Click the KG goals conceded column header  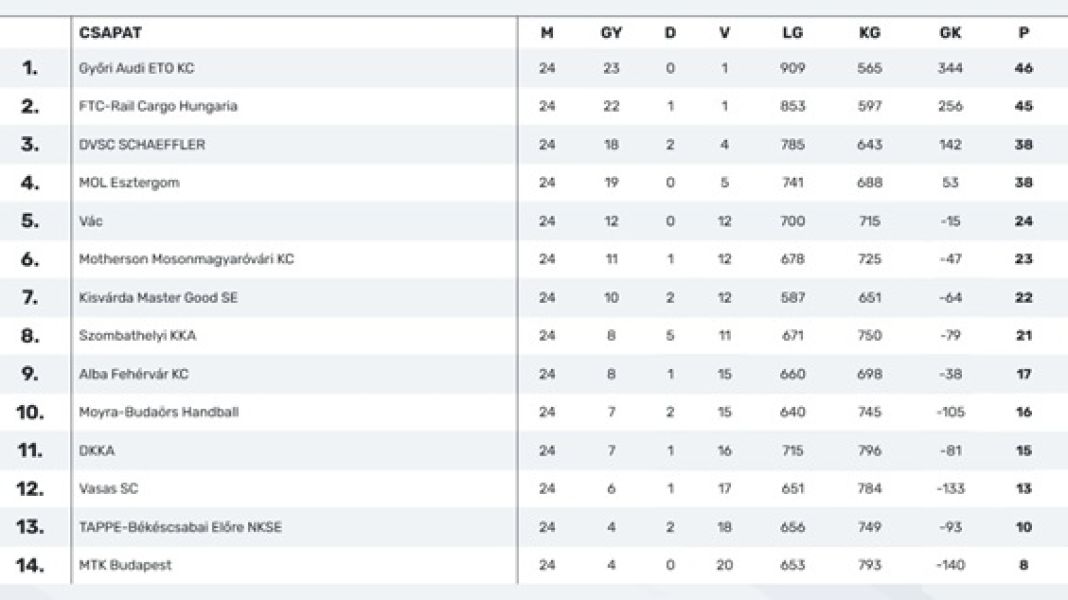coord(869,32)
